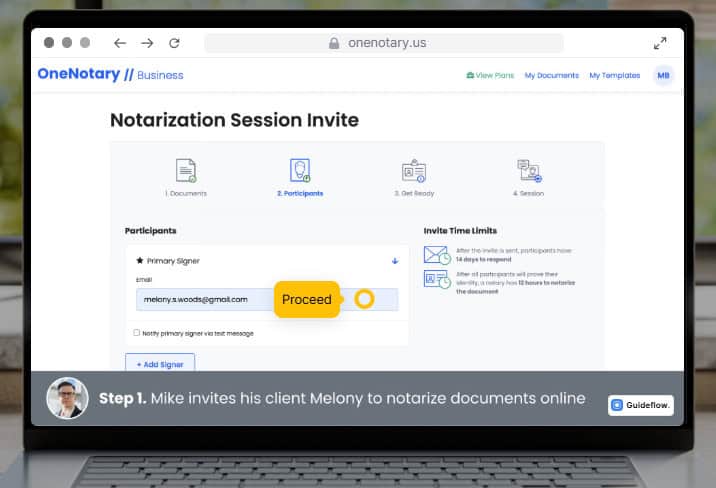Enable notify primary signer via text message

tap(137, 333)
